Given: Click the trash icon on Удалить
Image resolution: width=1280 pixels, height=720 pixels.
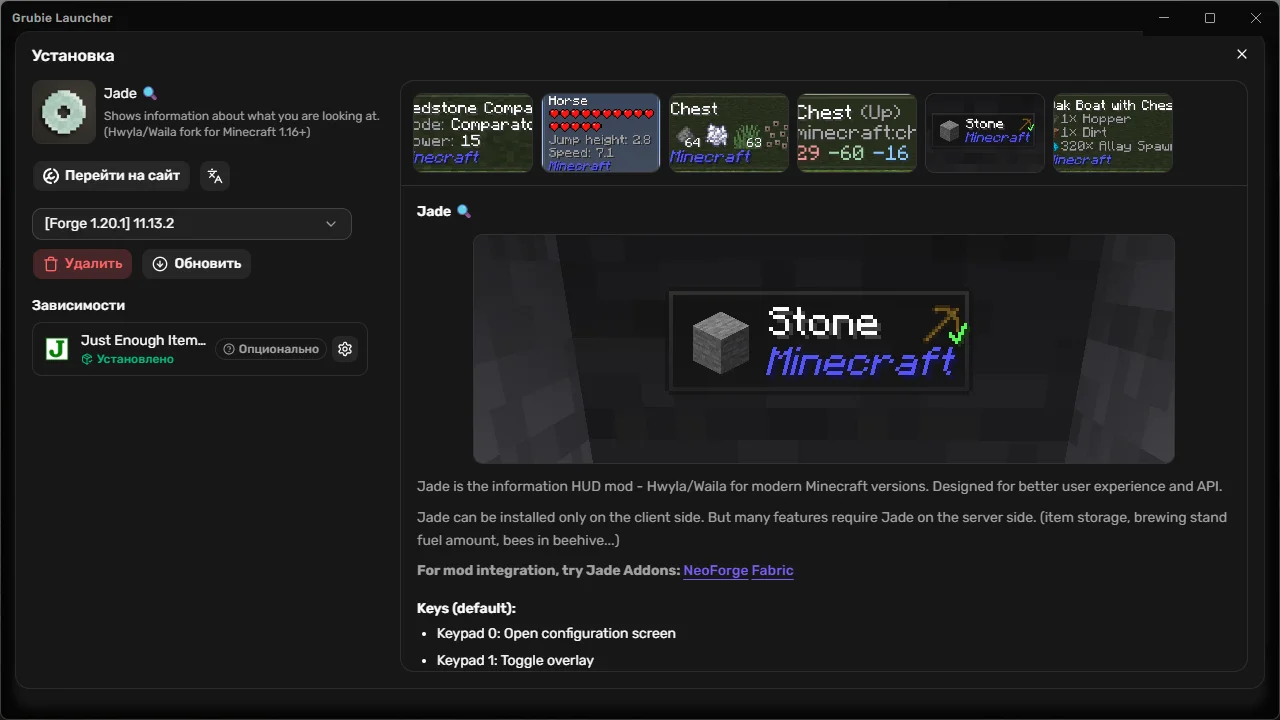Looking at the screenshot, I should click(x=51, y=264).
